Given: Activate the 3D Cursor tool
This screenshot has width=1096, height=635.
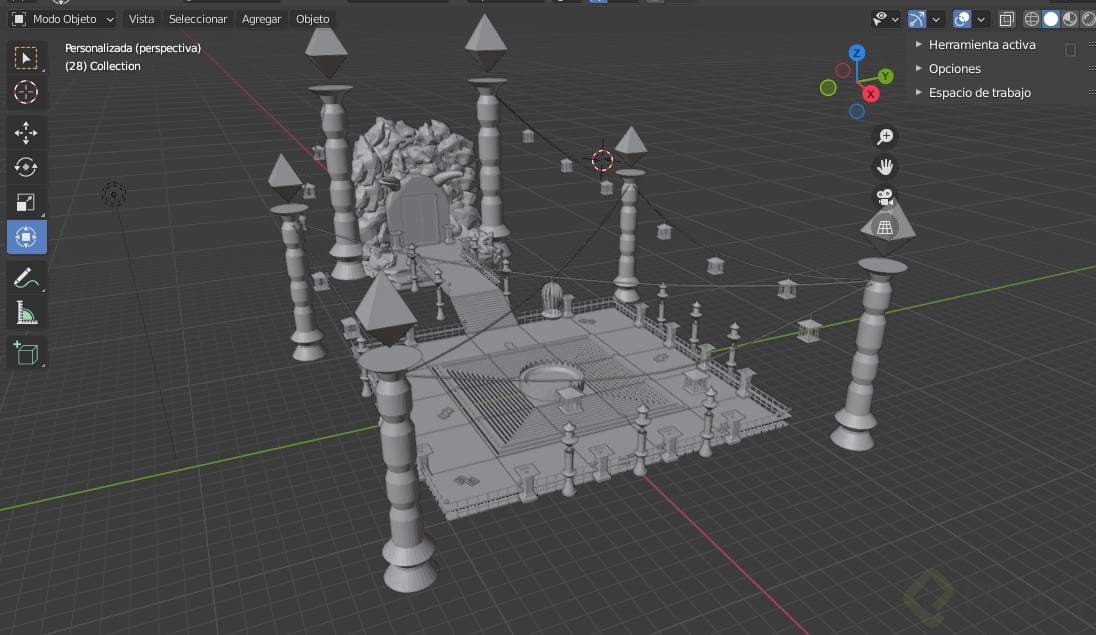Looking at the screenshot, I should tap(27, 92).
